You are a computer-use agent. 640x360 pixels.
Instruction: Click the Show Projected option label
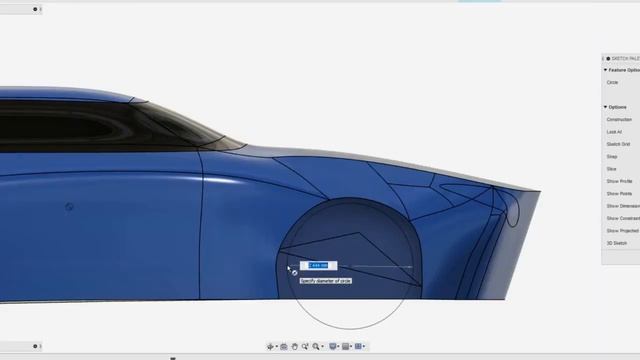(623, 231)
